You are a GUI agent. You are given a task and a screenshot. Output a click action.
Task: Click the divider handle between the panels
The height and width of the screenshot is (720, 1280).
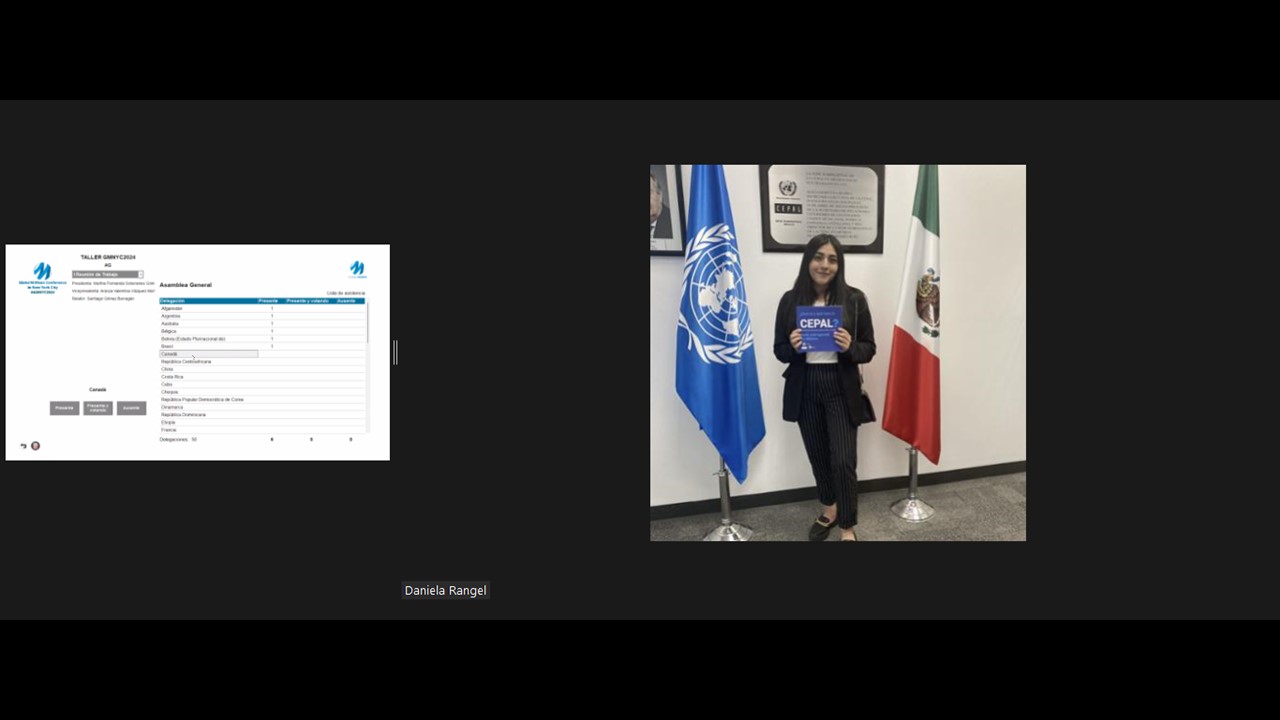click(395, 352)
